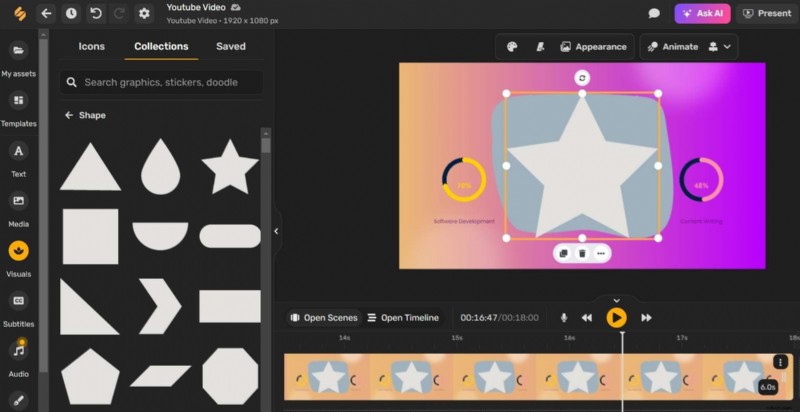Click the search graphics input field
Image resolution: width=800 pixels, height=412 pixels.
[170, 82]
